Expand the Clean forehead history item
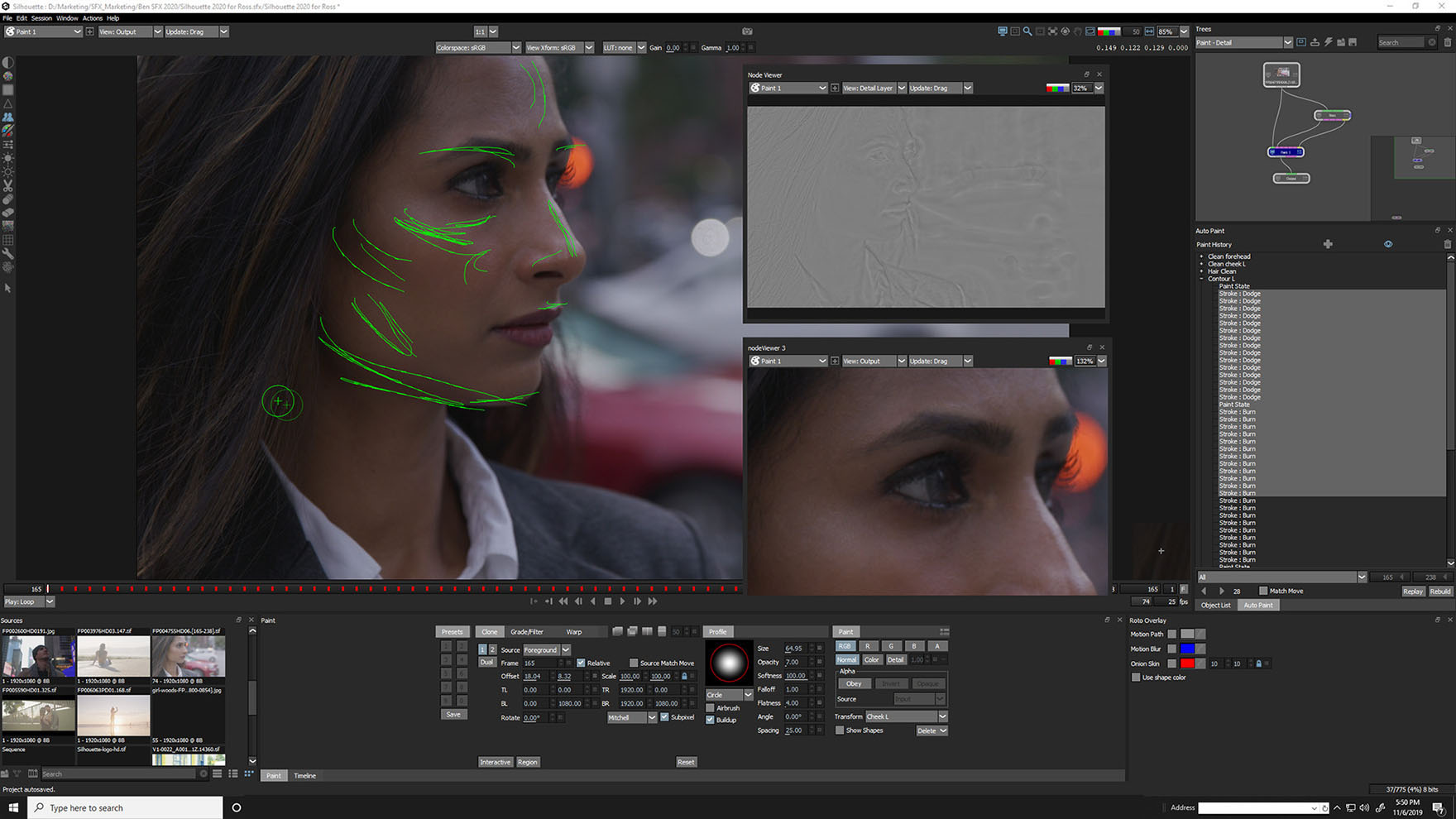1456x819 pixels. 1202,256
